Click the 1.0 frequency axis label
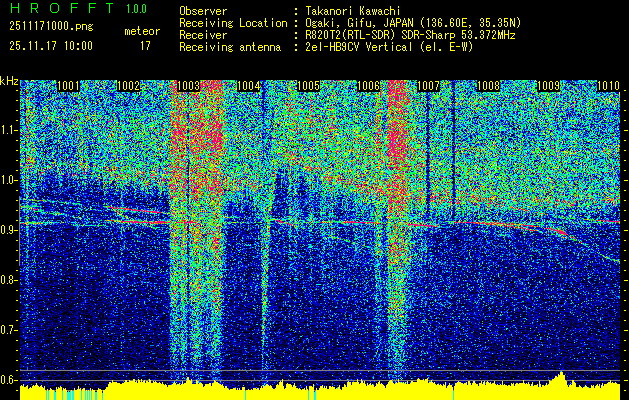629x400 pixels. 8,181
